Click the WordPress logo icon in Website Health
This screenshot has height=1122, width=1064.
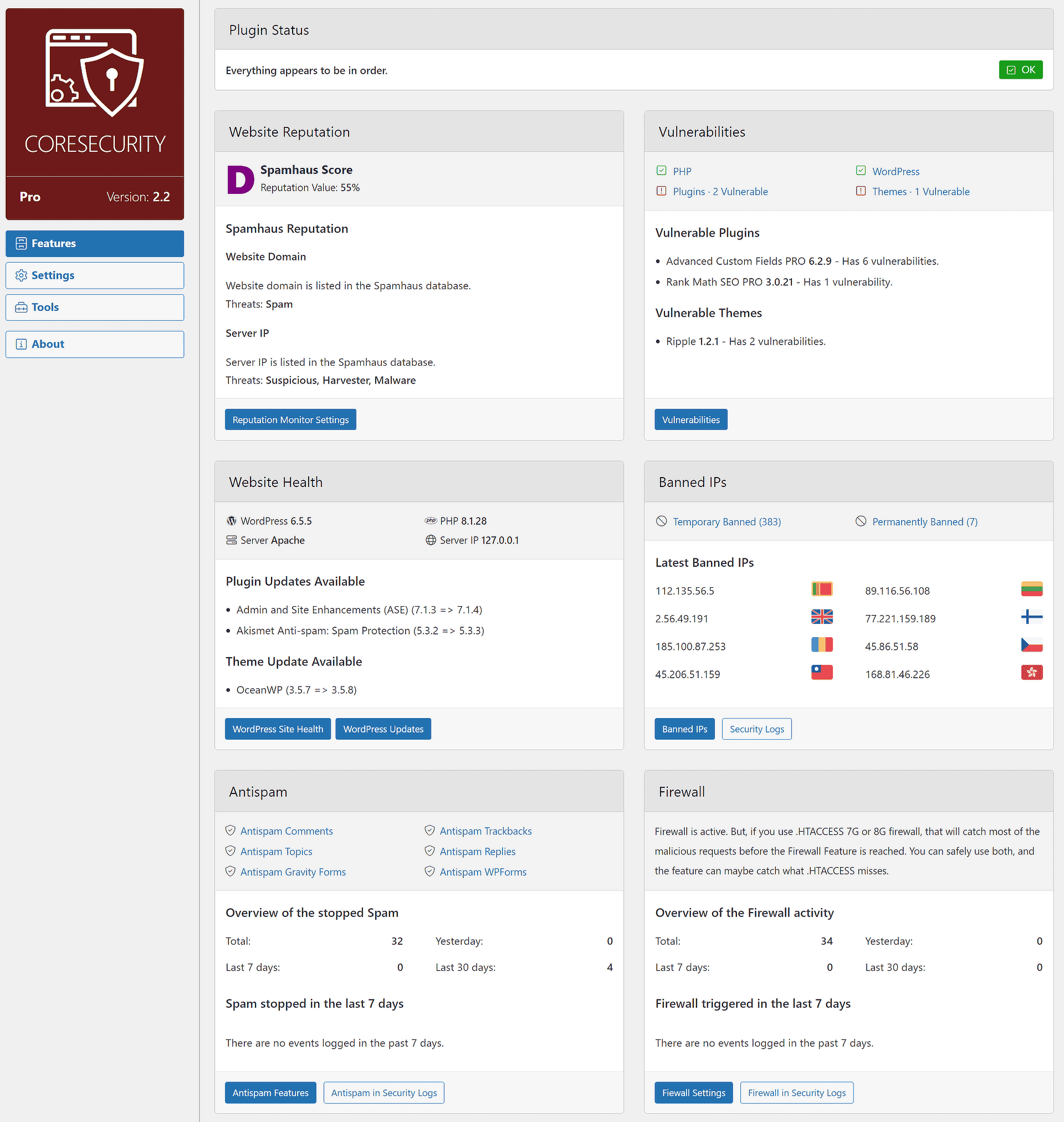click(232, 520)
